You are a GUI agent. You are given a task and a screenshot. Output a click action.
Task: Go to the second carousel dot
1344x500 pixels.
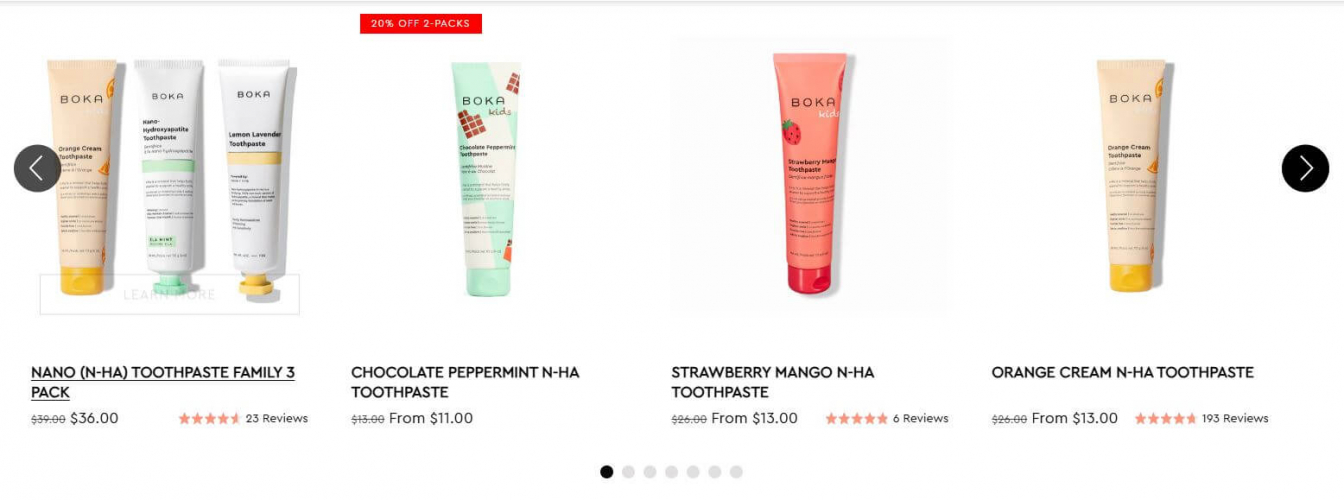pos(628,472)
